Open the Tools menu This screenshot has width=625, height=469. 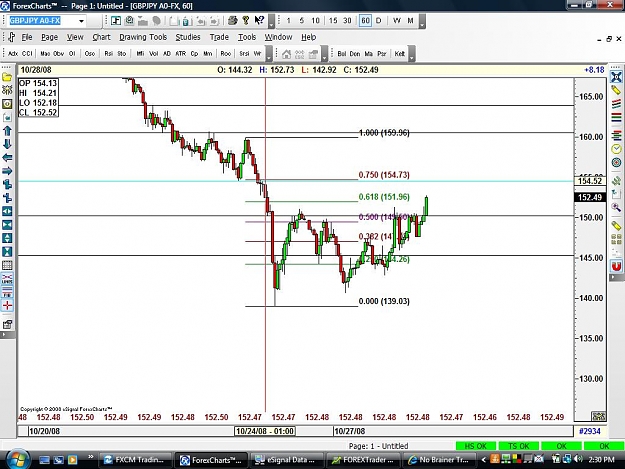(247, 37)
